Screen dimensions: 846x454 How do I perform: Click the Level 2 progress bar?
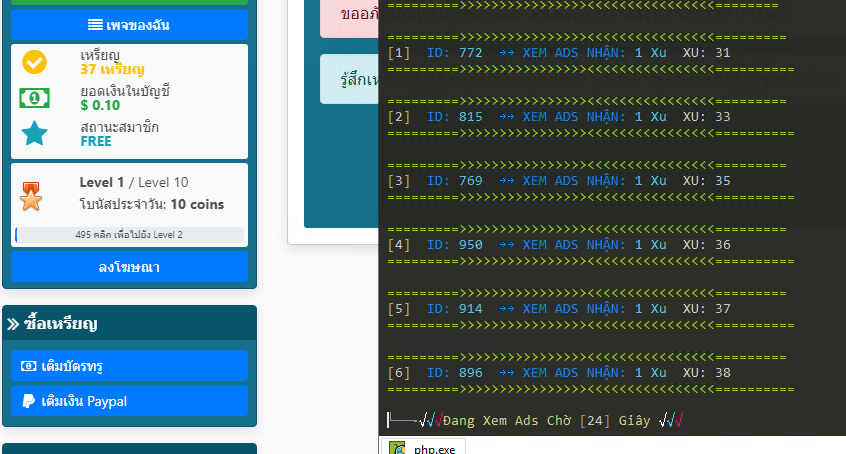tap(129, 235)
